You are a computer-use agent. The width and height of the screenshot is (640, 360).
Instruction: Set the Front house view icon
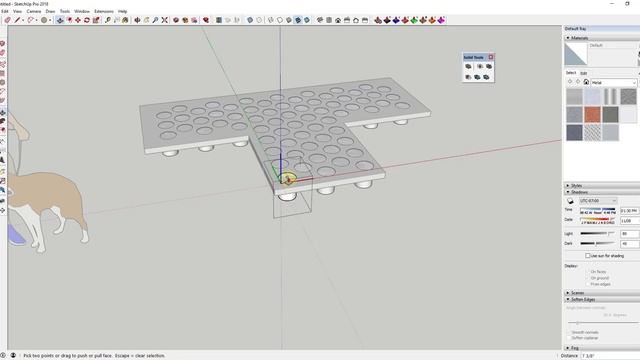[x=338, y=20]
